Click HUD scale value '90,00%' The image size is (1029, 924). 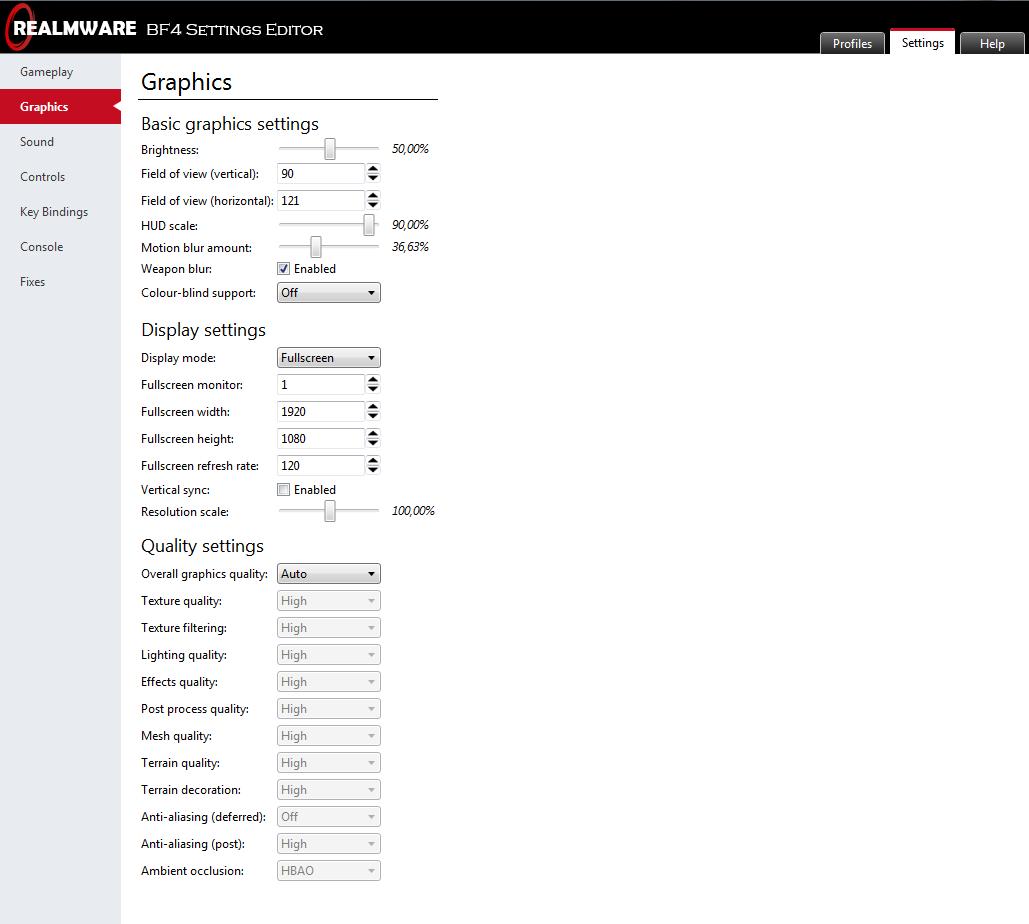(410, 225)
